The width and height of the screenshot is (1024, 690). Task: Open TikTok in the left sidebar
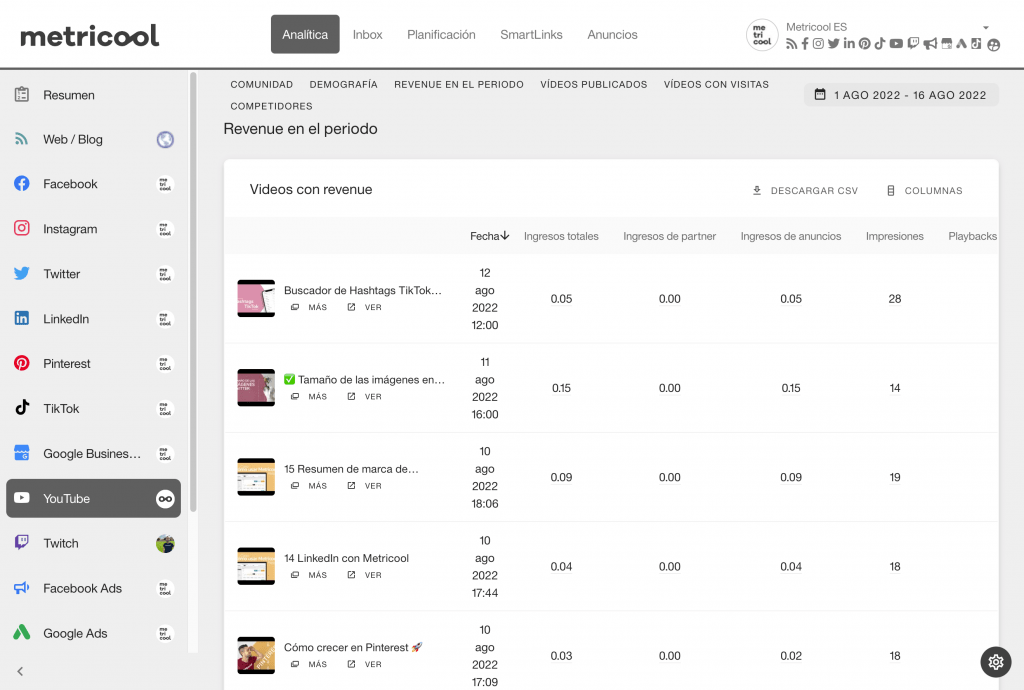(x=93, y=409)
